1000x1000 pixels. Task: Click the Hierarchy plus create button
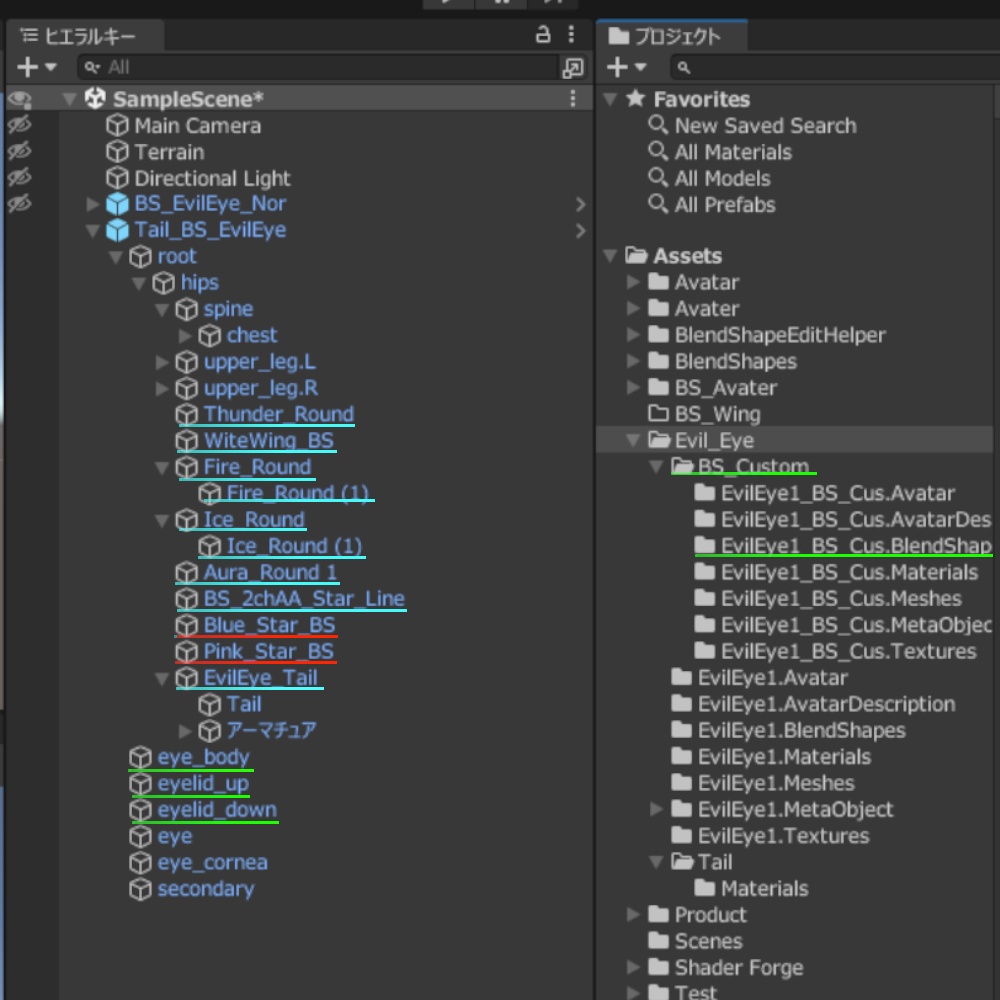coord(27,67)
